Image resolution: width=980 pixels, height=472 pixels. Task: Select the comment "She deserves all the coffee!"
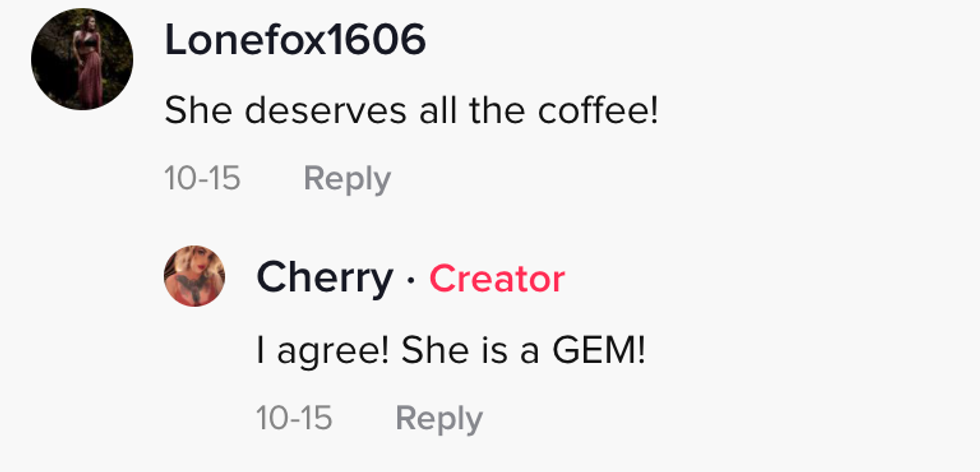pos(411,110)
